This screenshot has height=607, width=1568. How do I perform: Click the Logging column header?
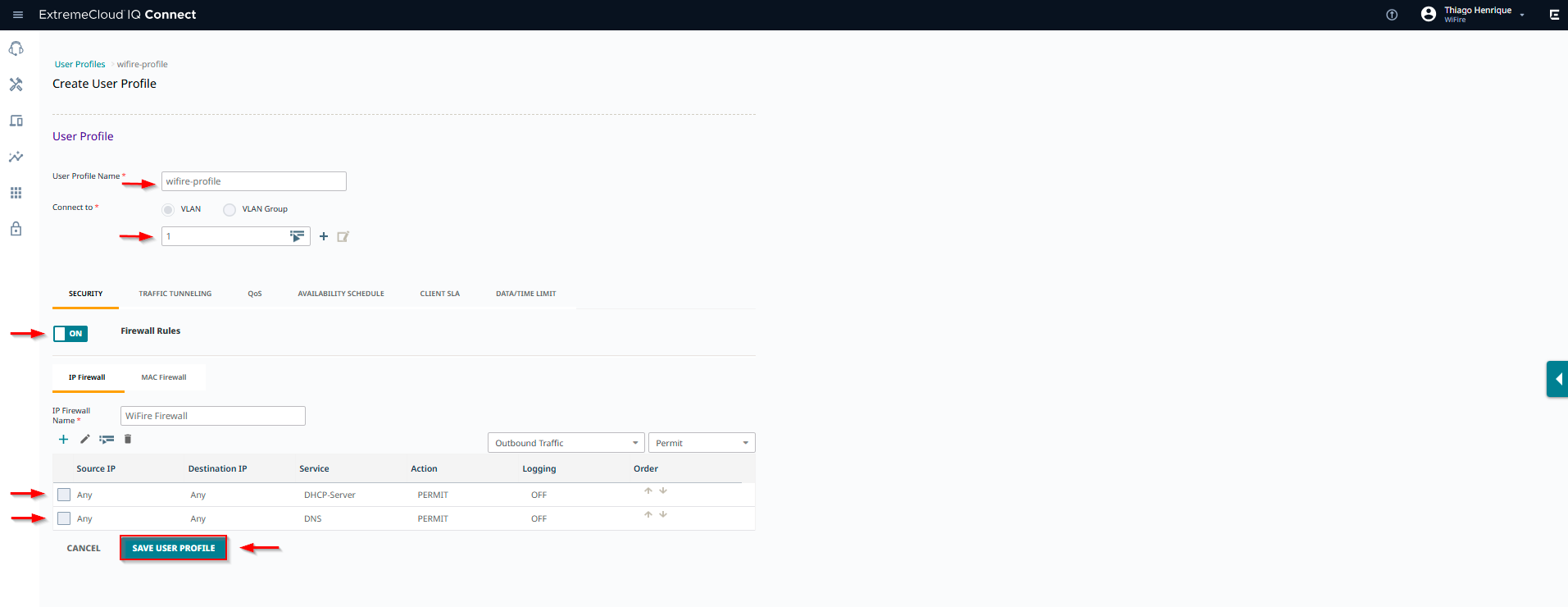(539, 469)
